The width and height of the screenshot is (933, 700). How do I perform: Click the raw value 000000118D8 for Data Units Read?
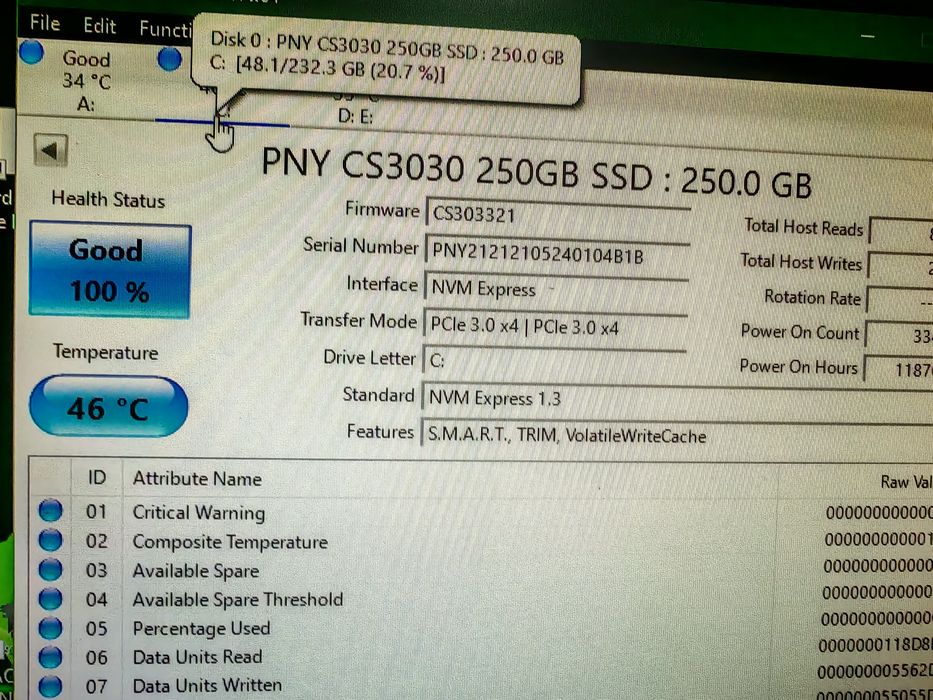coord(875,645)
